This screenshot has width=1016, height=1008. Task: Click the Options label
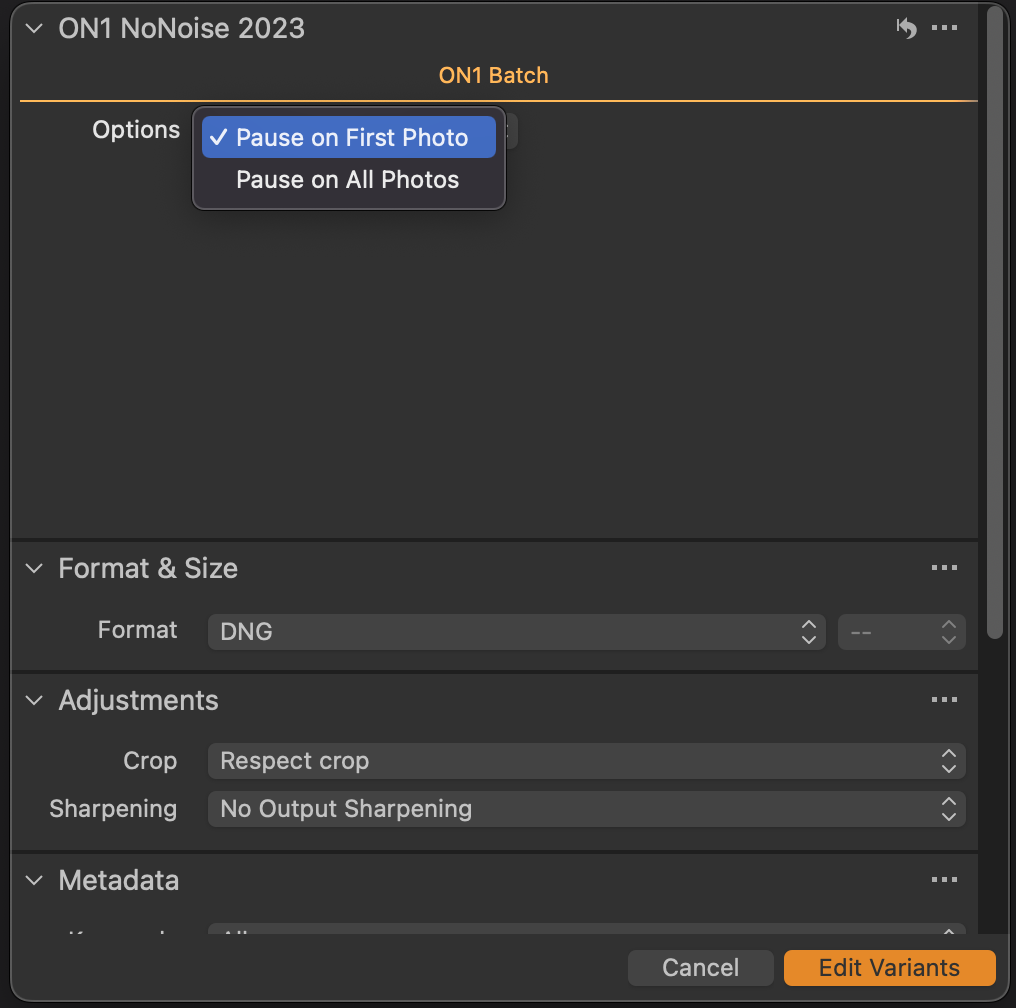click(136, 130)
